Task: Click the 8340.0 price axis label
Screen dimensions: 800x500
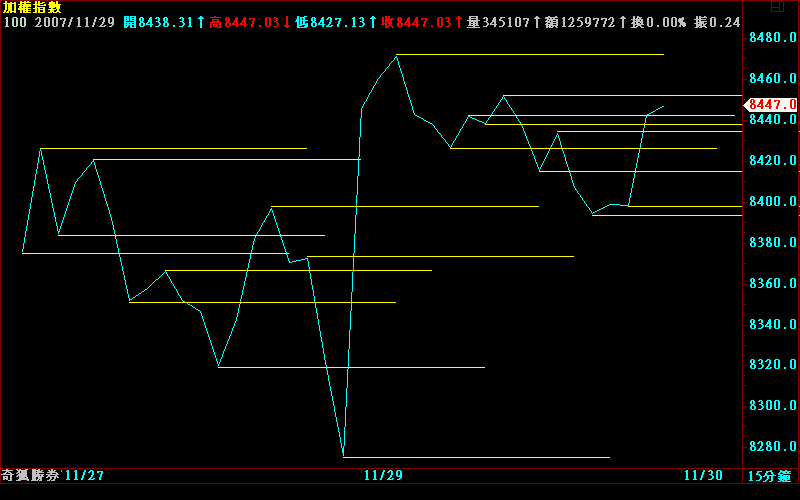Action: [x=772, y=324]
